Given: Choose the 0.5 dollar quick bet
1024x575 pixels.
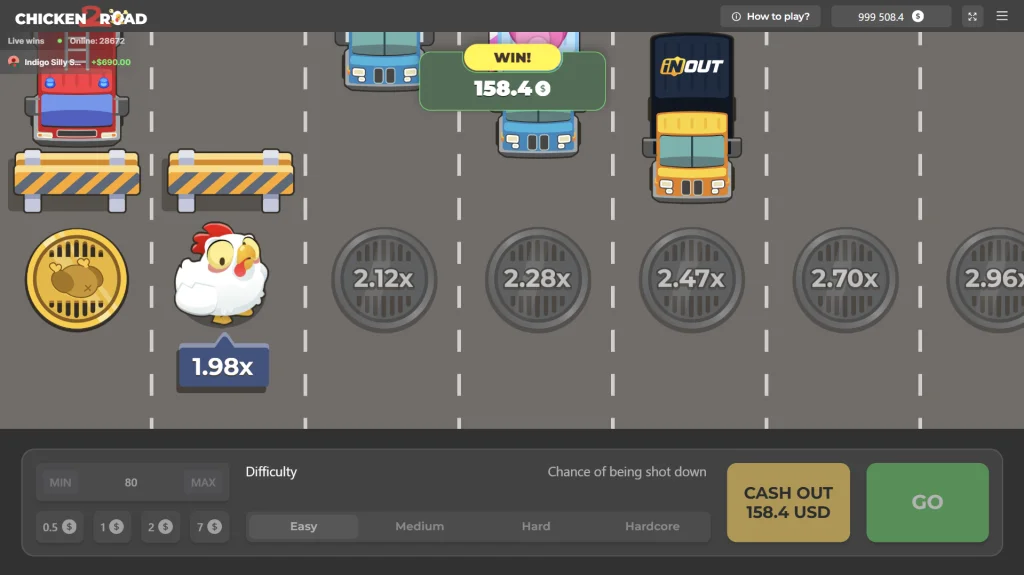Looking at the screenshot, I should click(59, 527).
